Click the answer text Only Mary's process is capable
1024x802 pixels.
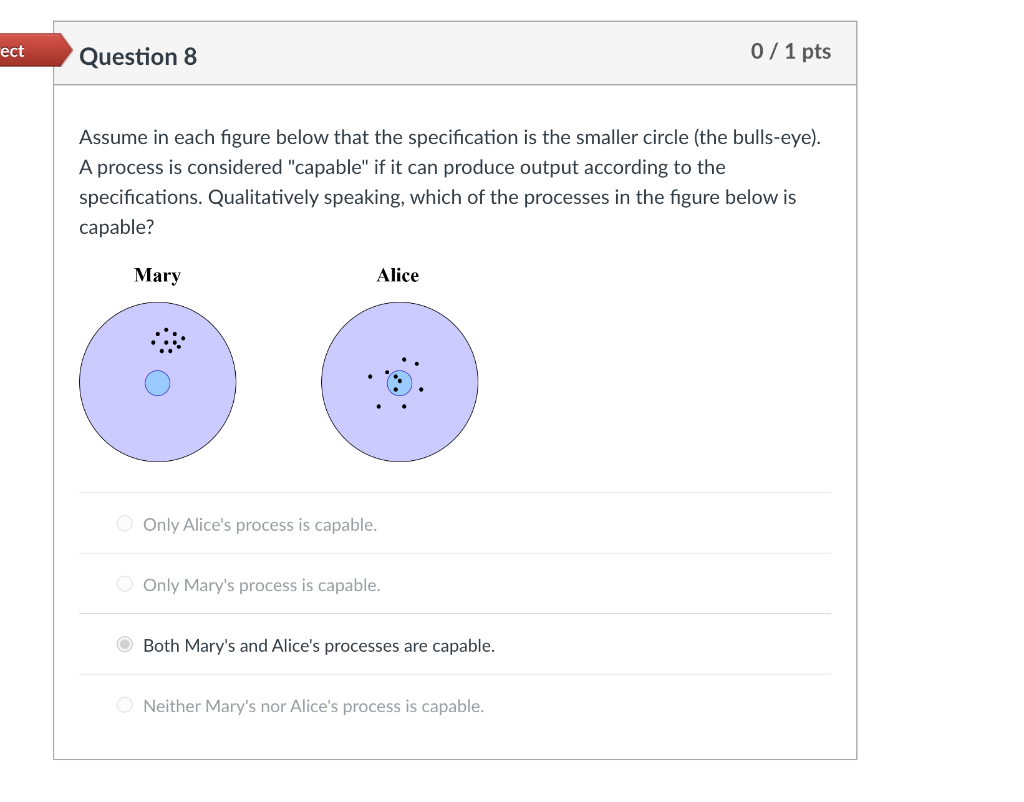262,585
